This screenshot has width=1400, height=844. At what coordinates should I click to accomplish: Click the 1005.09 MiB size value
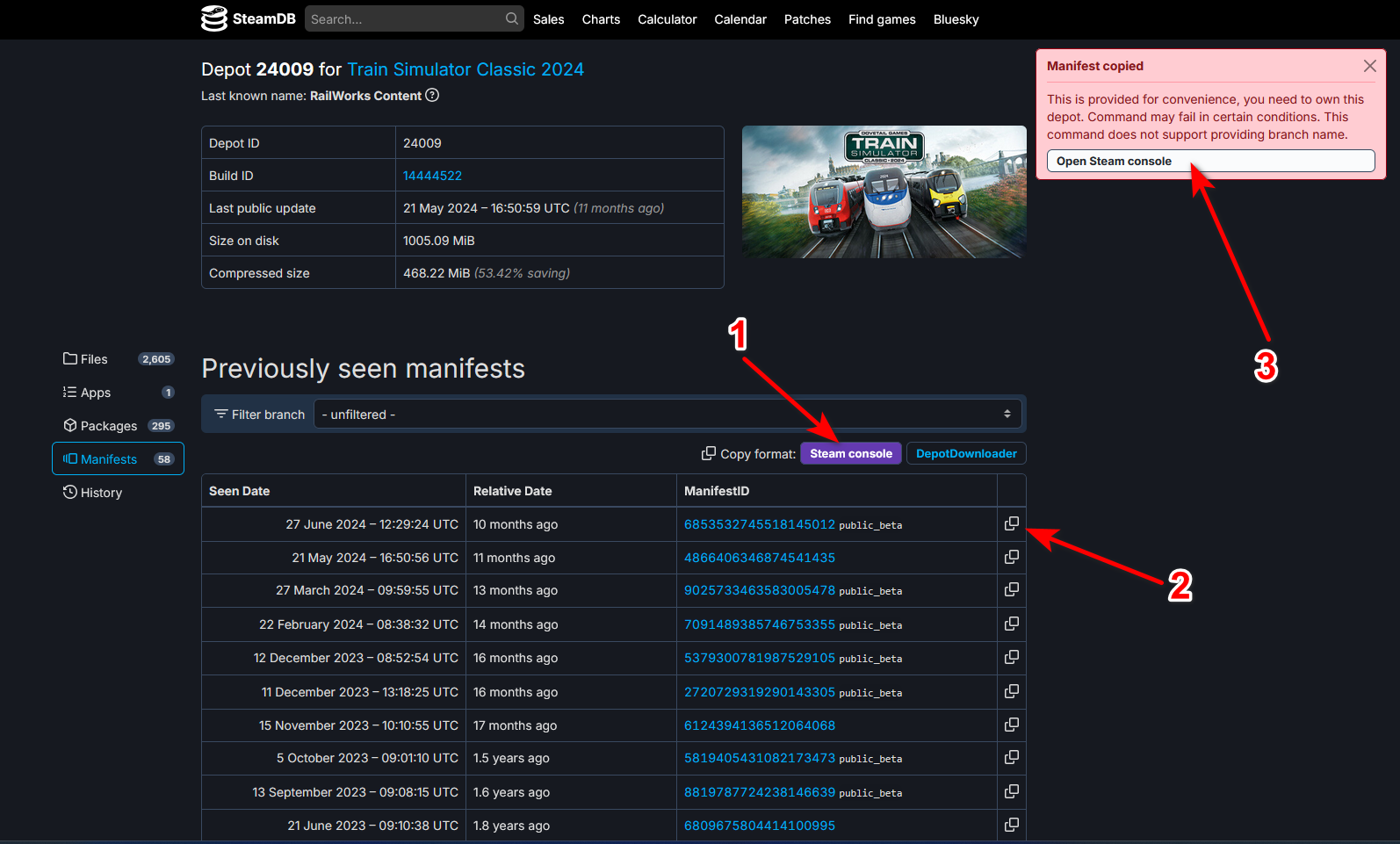click(x=438, y=240)
